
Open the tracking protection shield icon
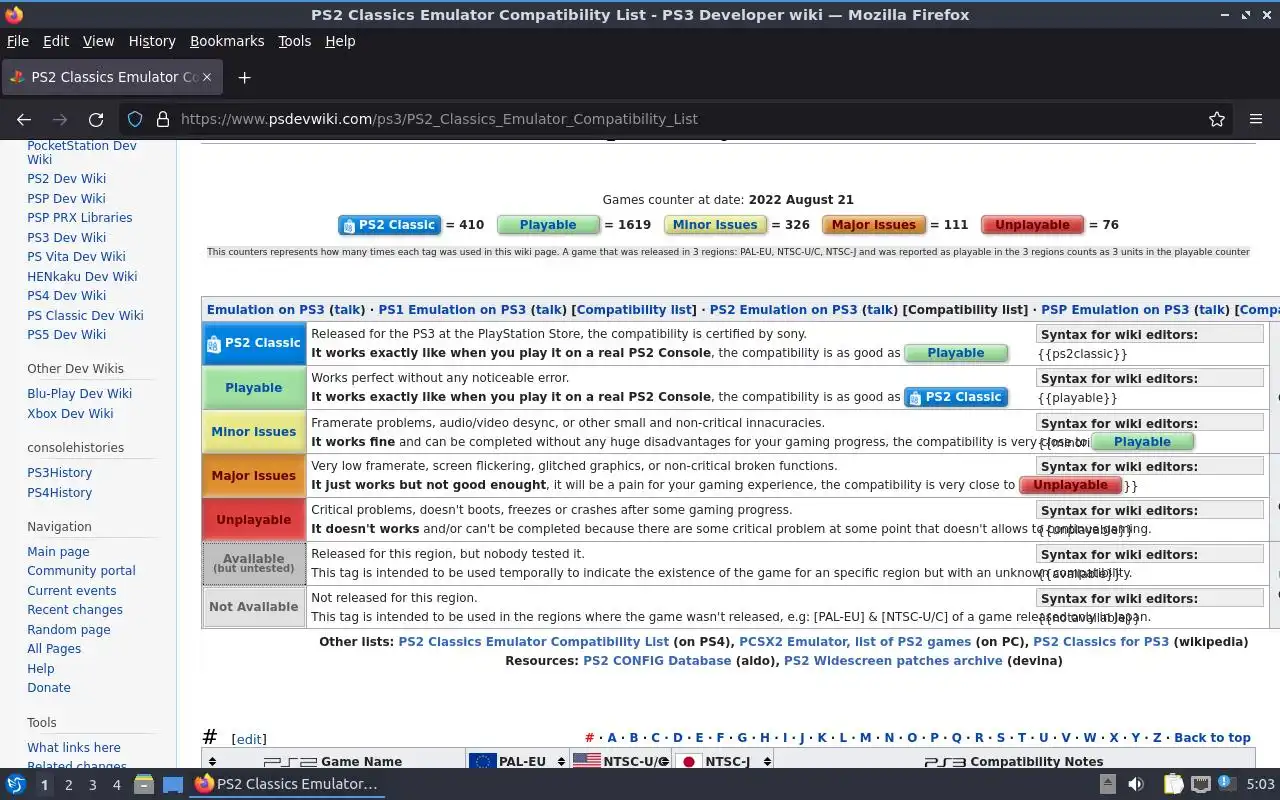point(135,119)
